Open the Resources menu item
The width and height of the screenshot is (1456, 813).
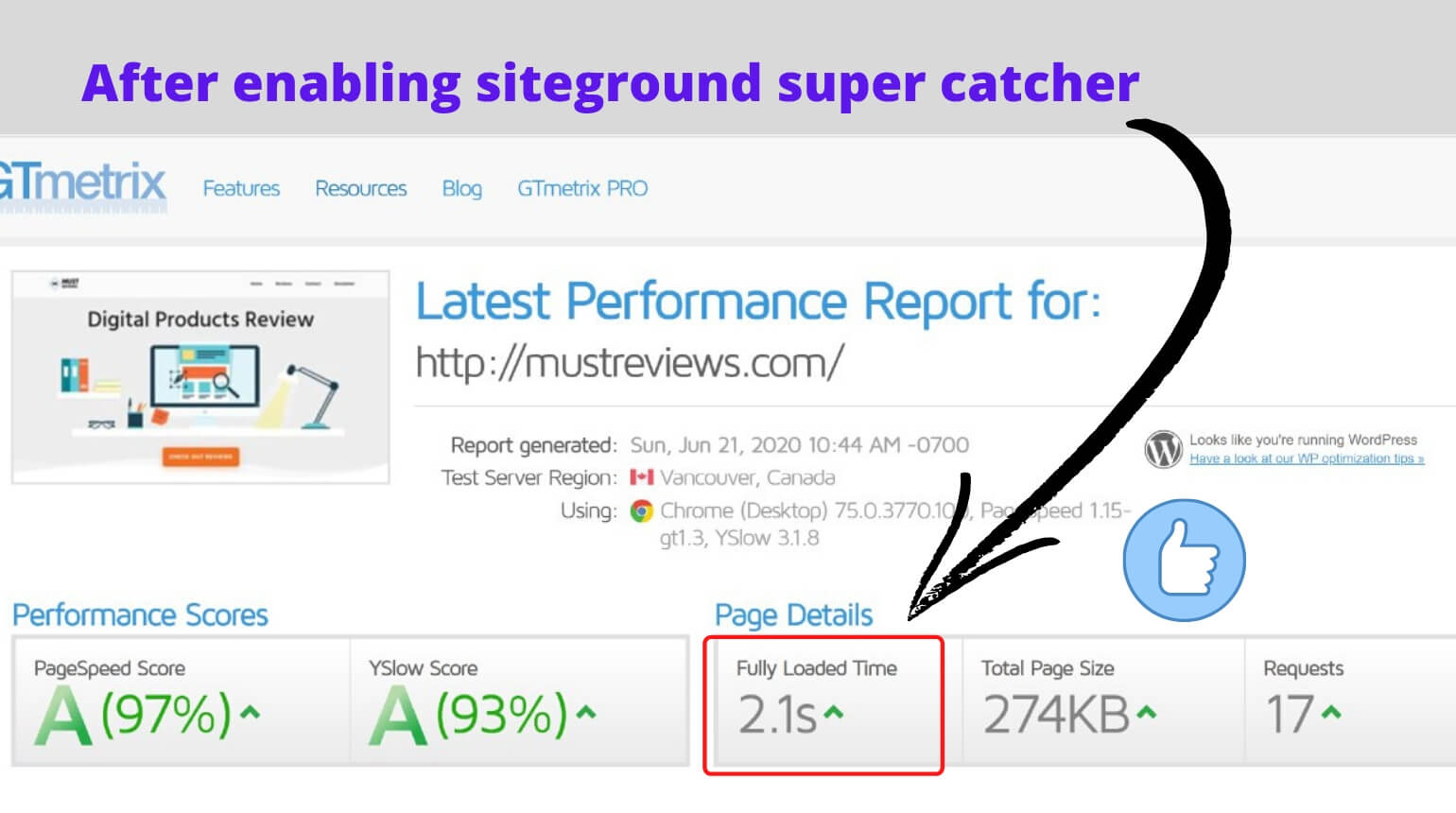pyautogui.click(x=360, y=188)
